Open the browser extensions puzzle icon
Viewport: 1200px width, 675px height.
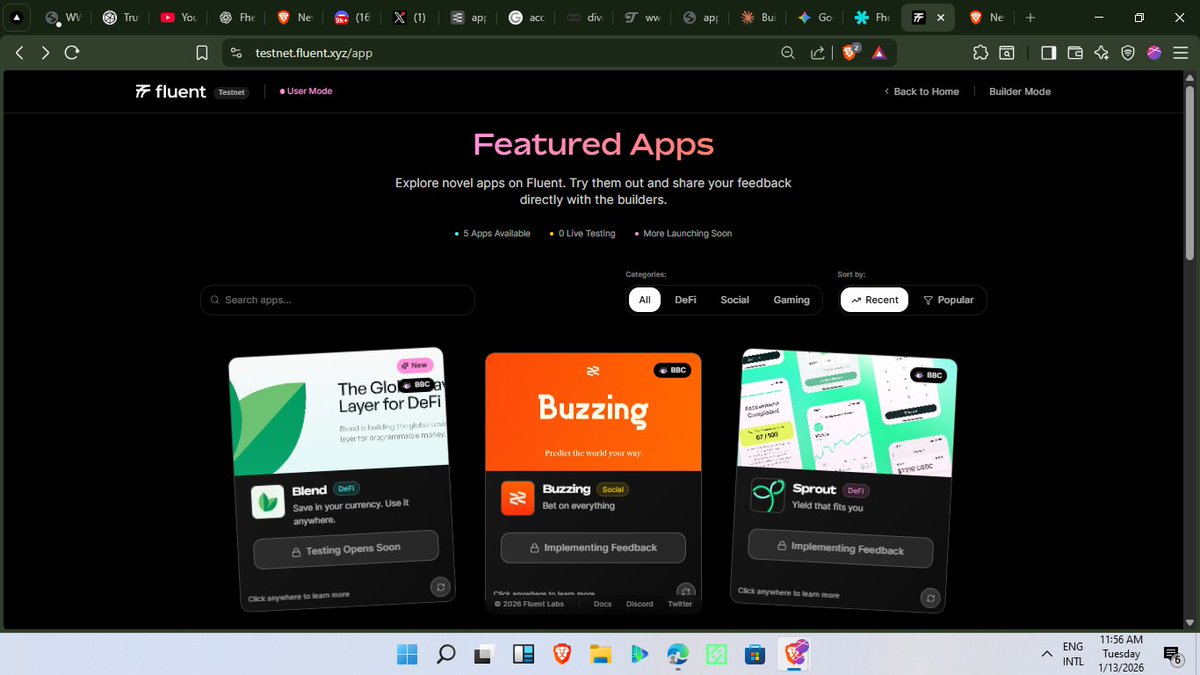(980, 53)
